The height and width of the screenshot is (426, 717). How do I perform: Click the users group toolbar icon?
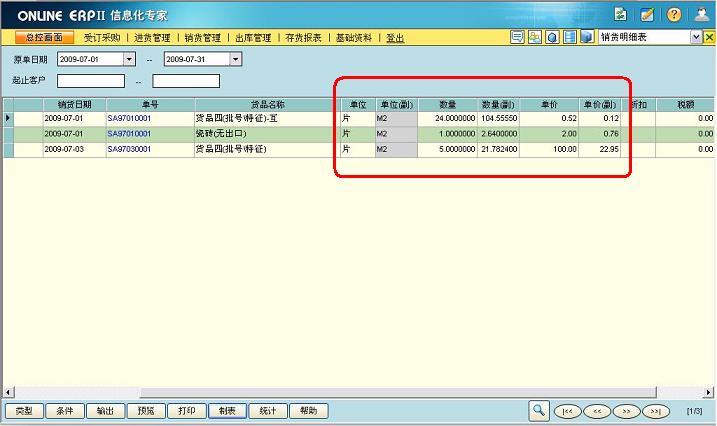535,37
